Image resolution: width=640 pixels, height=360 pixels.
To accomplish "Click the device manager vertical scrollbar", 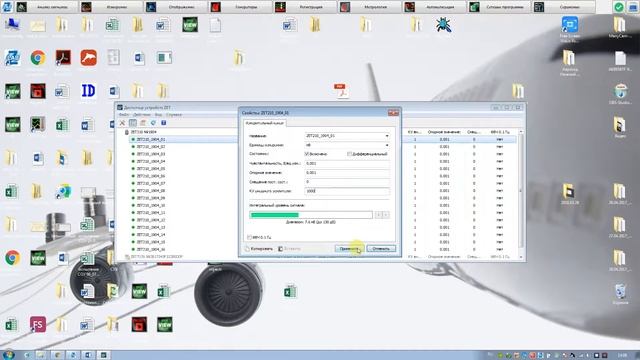I will pyautogui.click(x=521, y=194).
